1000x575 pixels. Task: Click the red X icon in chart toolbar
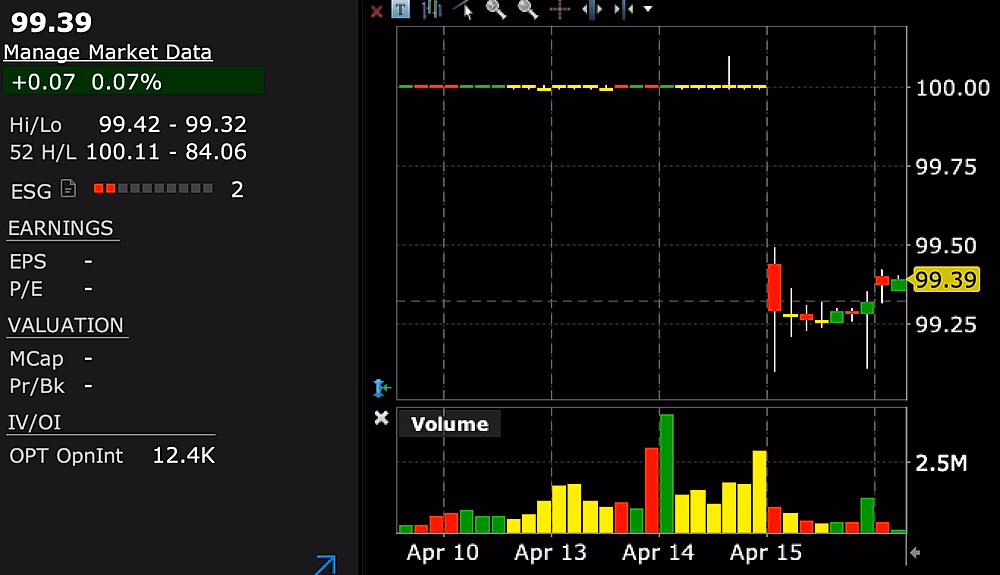pos(377,11)
